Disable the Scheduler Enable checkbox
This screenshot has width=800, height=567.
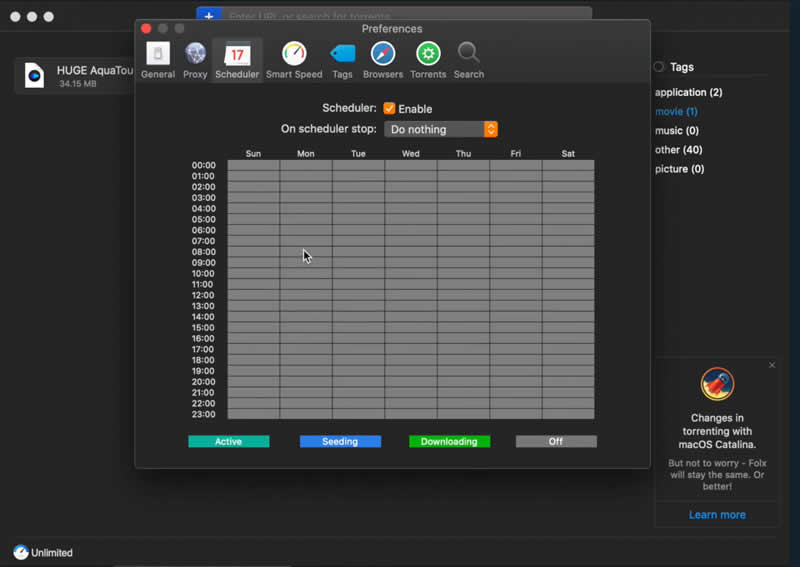(390, 109)
